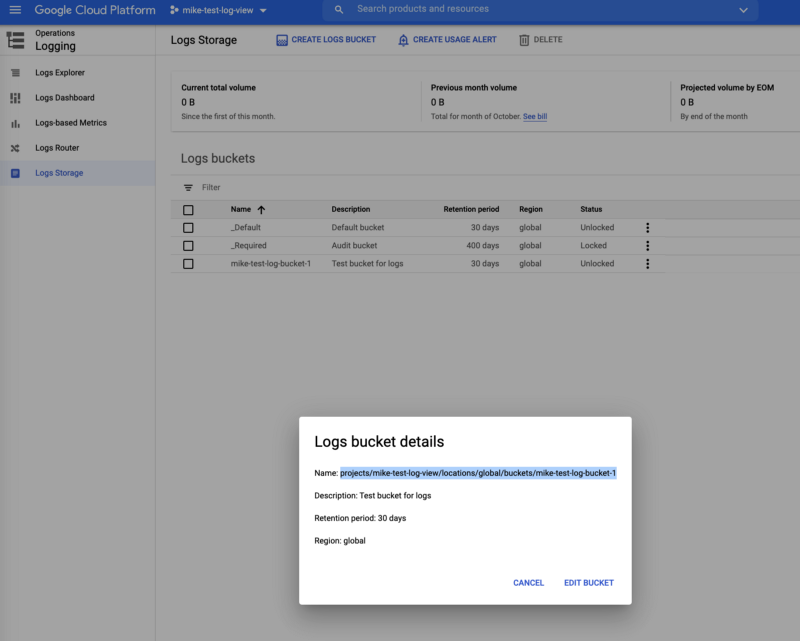Viewport: 800px width, 641px height.
Task: Click the Delete trash can icon
Action: point(524,40)
